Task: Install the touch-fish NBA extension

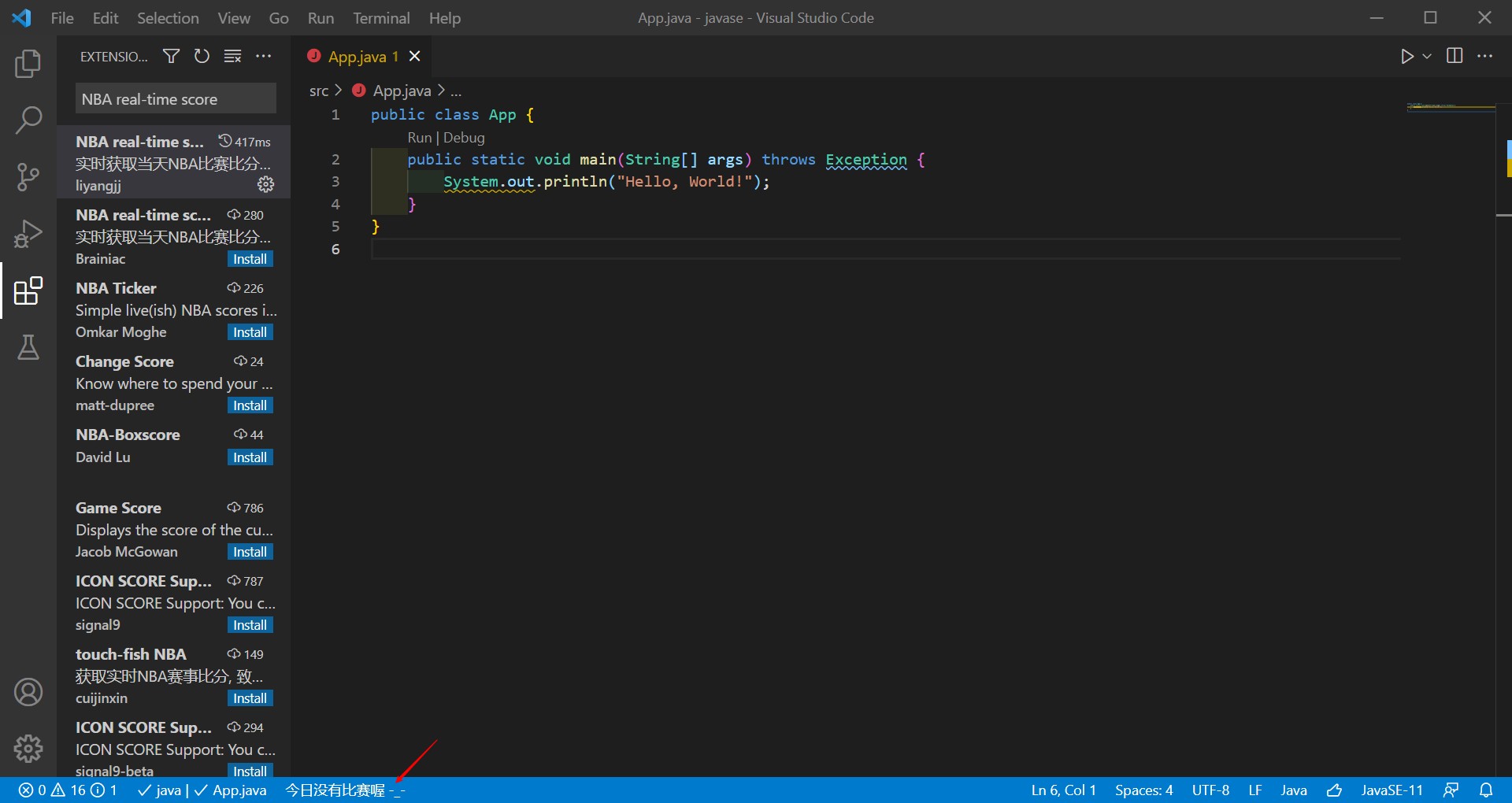Action: [x=250, y=698]
